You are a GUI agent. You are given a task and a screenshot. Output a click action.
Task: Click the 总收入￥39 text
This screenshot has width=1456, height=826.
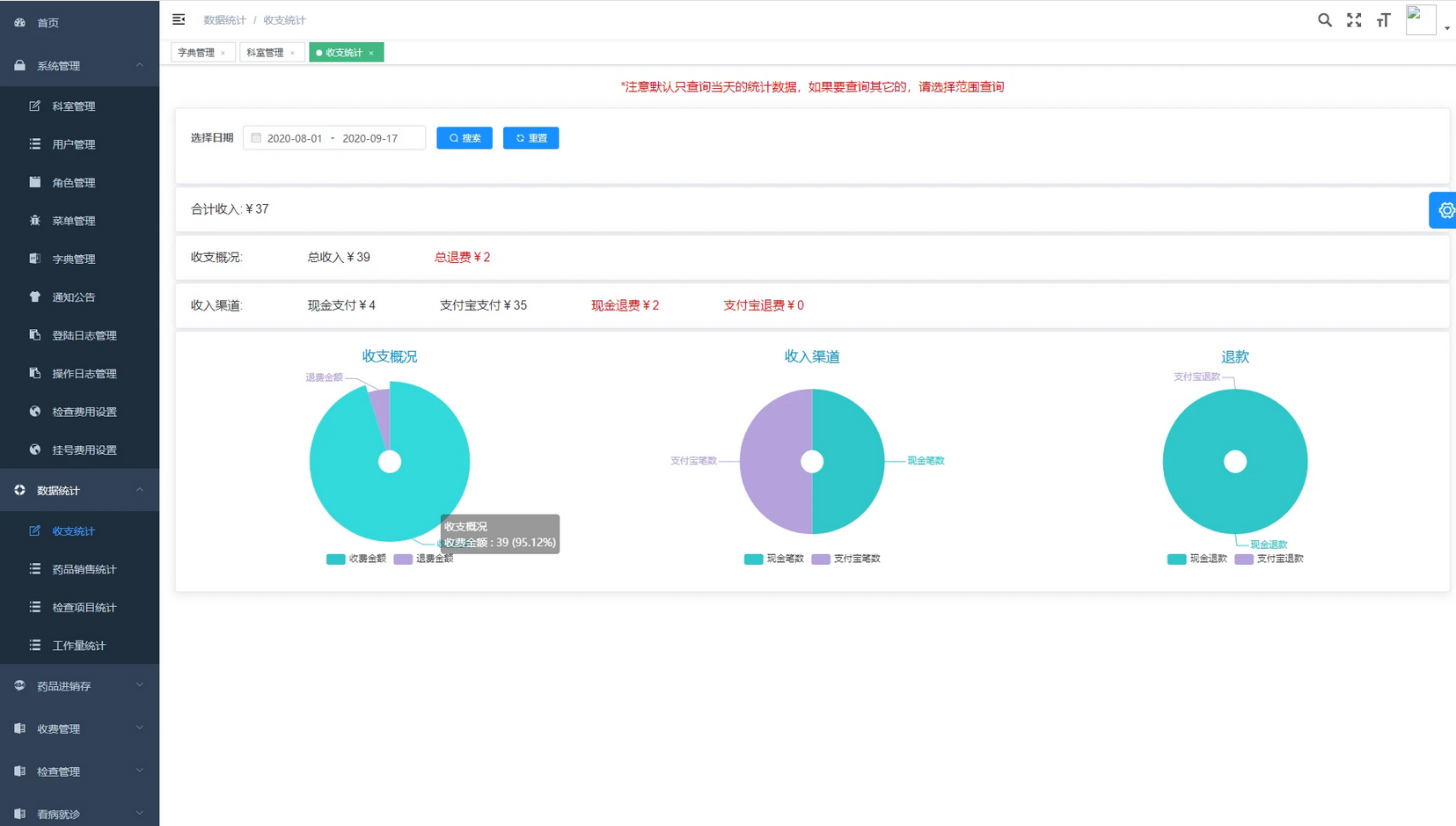point(339,257)
